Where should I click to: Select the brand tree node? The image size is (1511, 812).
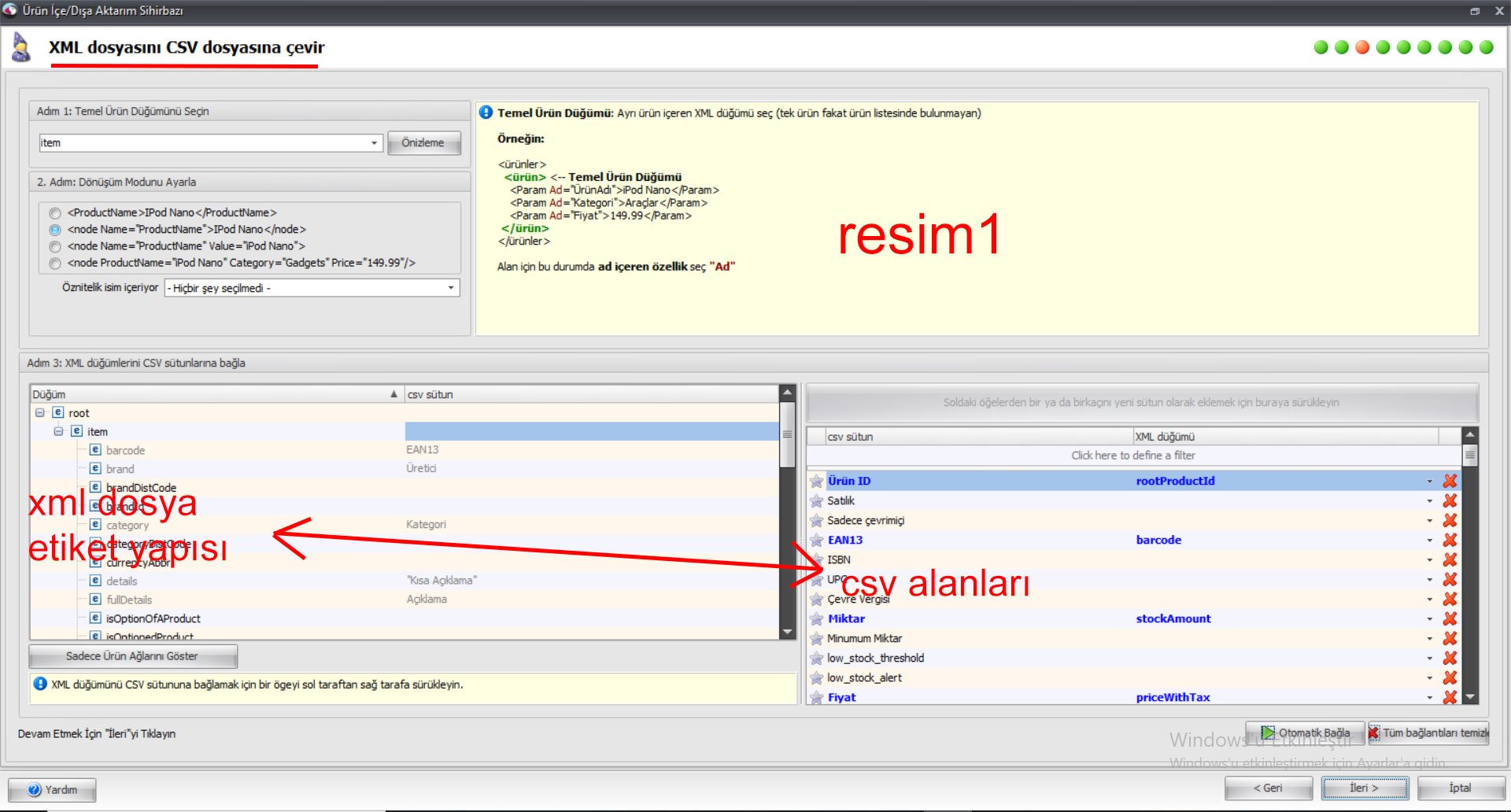(120, 469)
